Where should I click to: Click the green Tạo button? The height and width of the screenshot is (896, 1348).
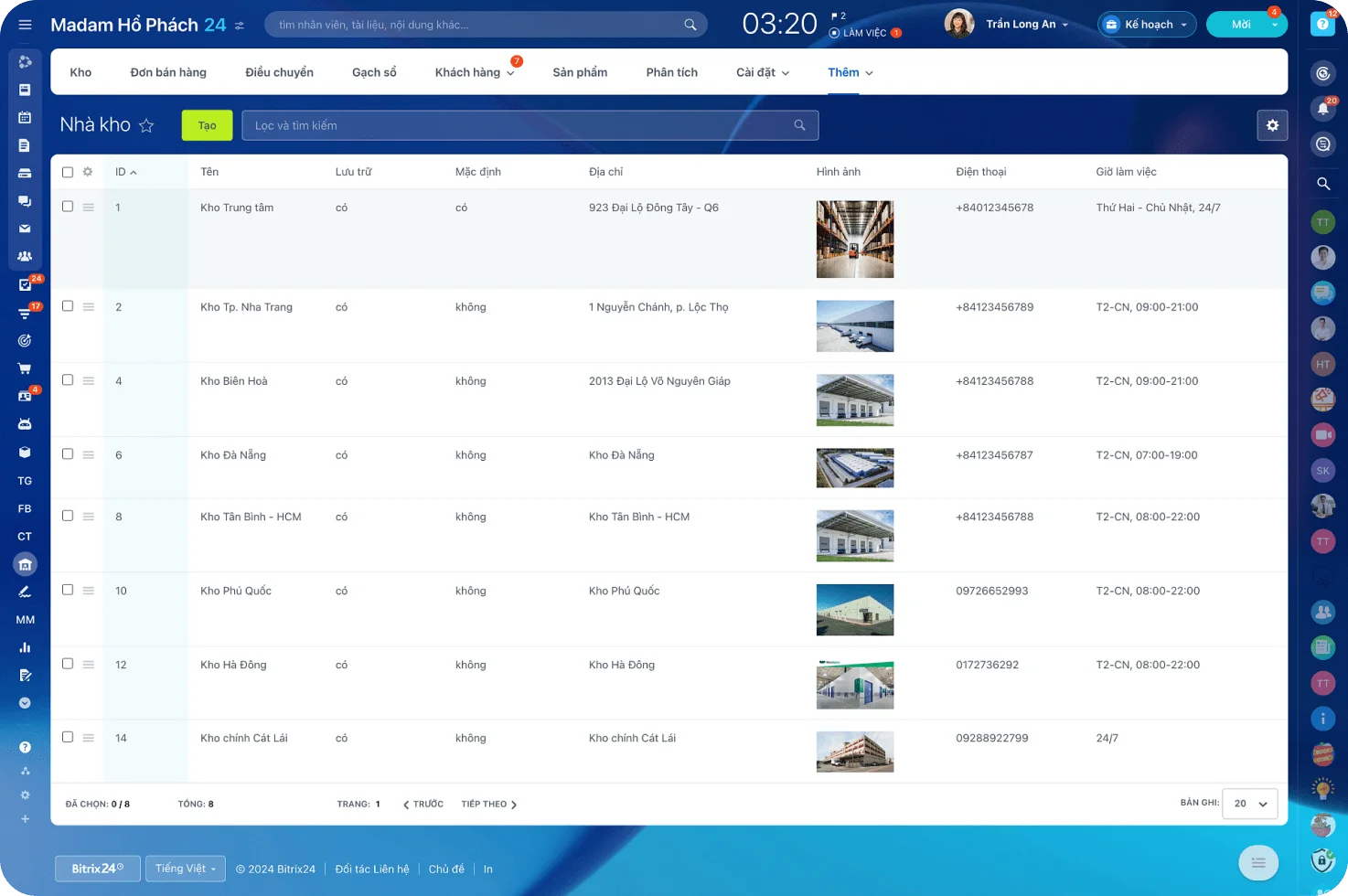coord(207,125)
